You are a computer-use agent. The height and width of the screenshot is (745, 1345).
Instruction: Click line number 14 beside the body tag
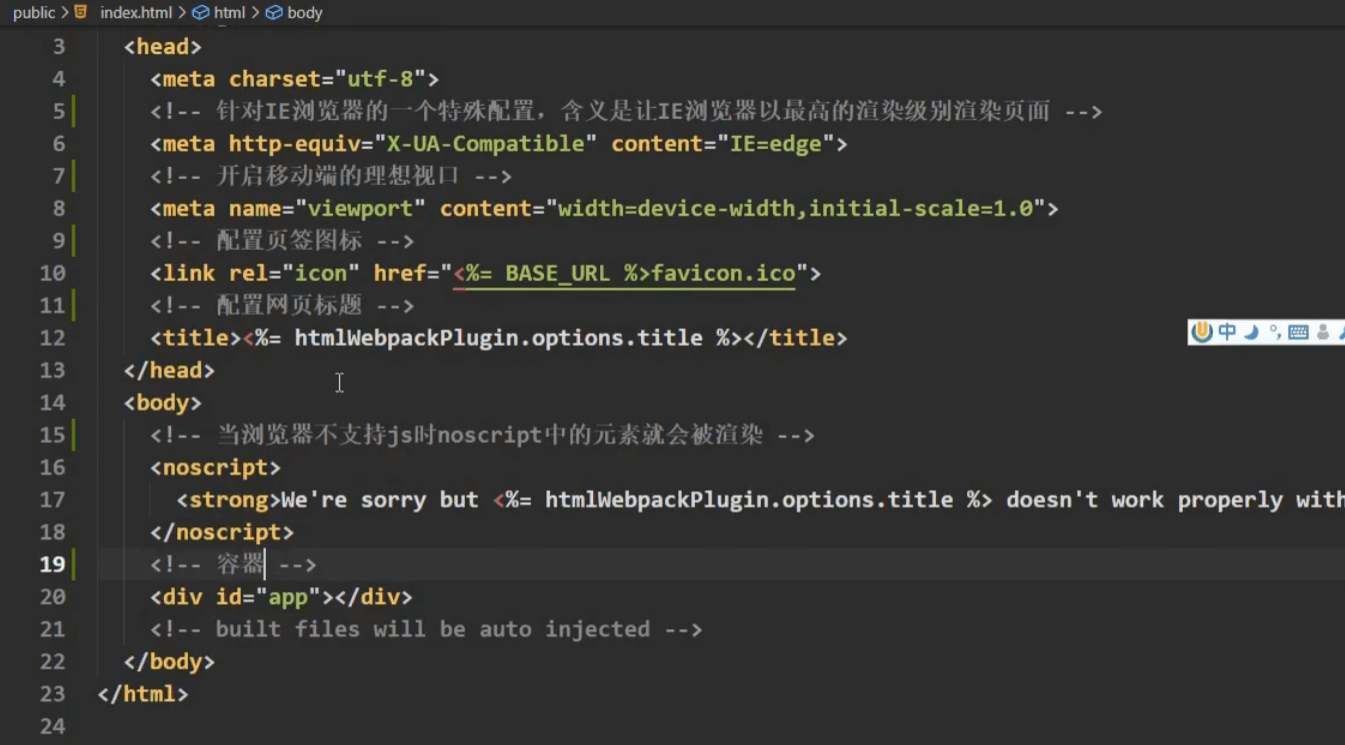click(52, 403)
